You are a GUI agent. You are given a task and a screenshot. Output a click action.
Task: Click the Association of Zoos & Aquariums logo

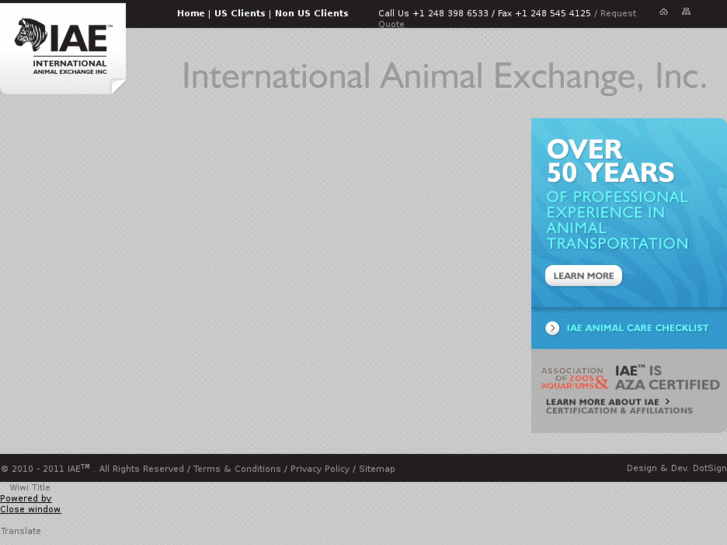tap(574, 378)
